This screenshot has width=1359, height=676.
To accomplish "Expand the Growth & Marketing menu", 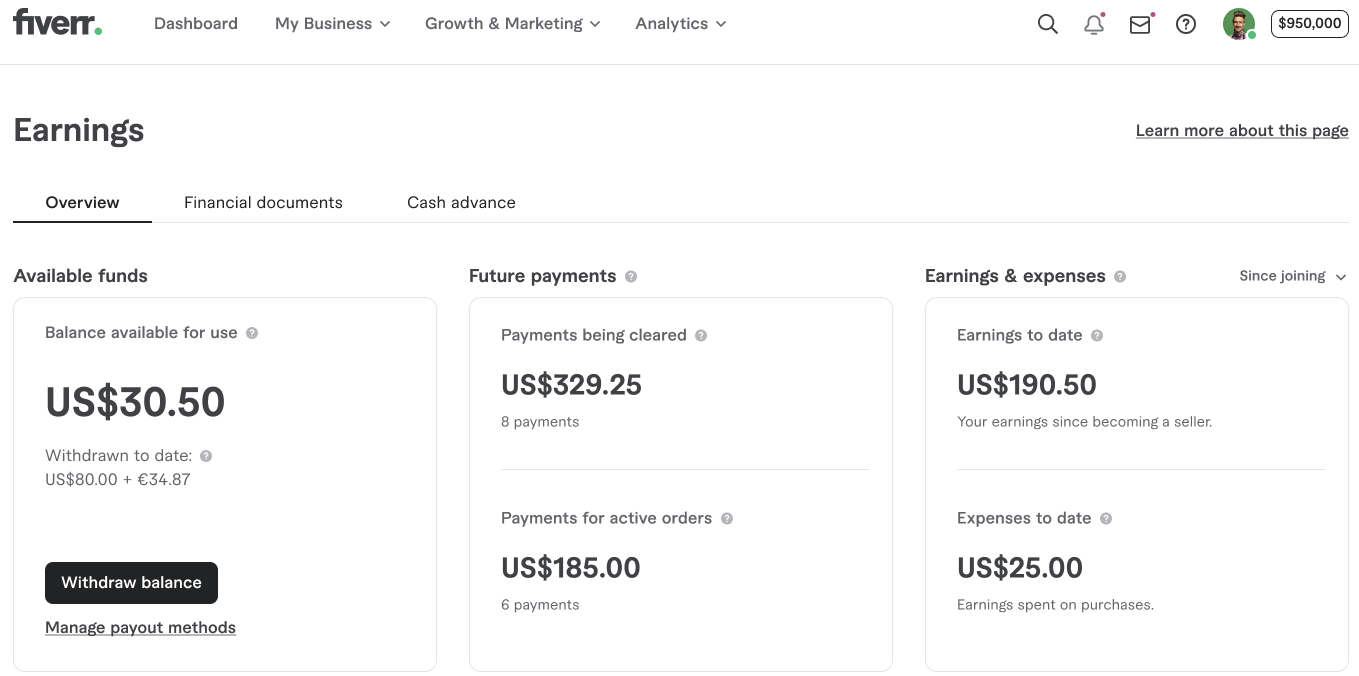I will tap(512, 23).
